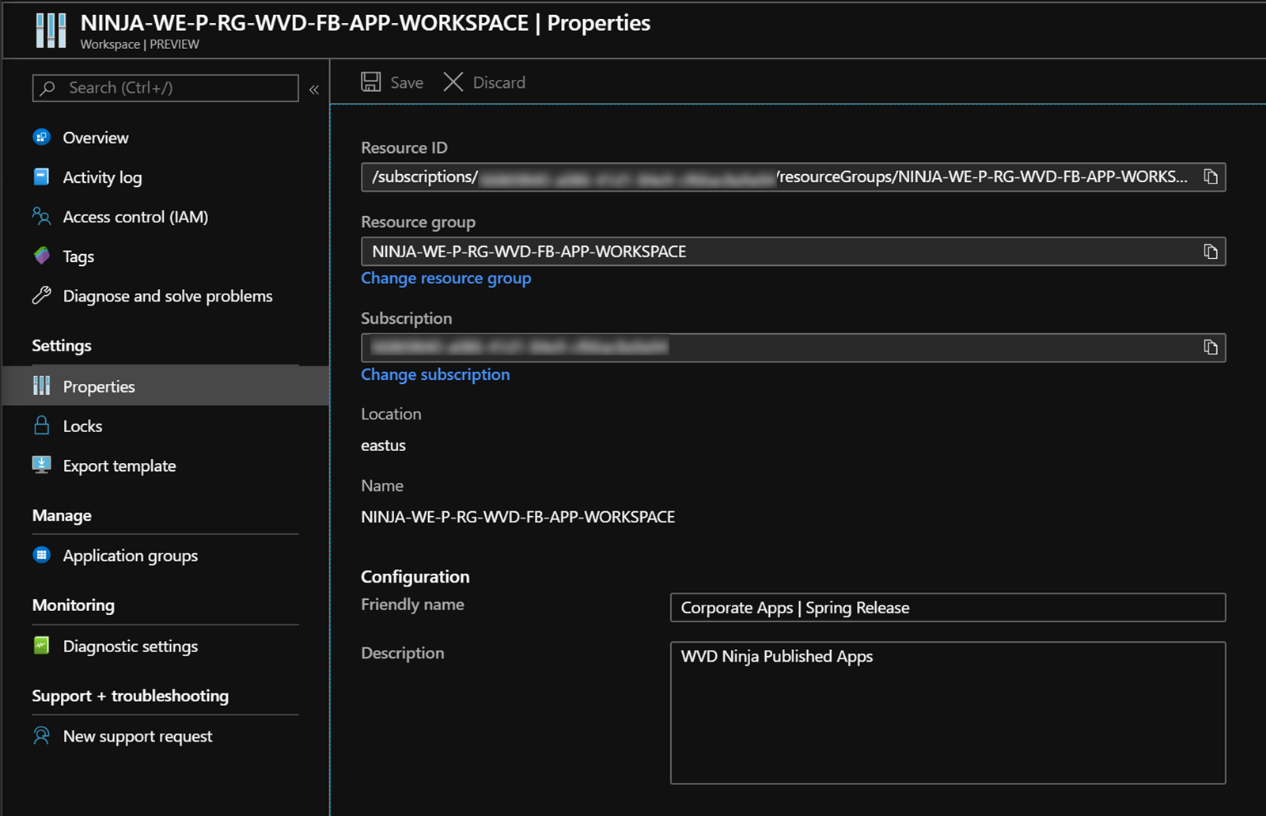This screenshot has height=816, width=1266.
Task: Click the Properties icon in sidebar
Action: coord(41,386)
